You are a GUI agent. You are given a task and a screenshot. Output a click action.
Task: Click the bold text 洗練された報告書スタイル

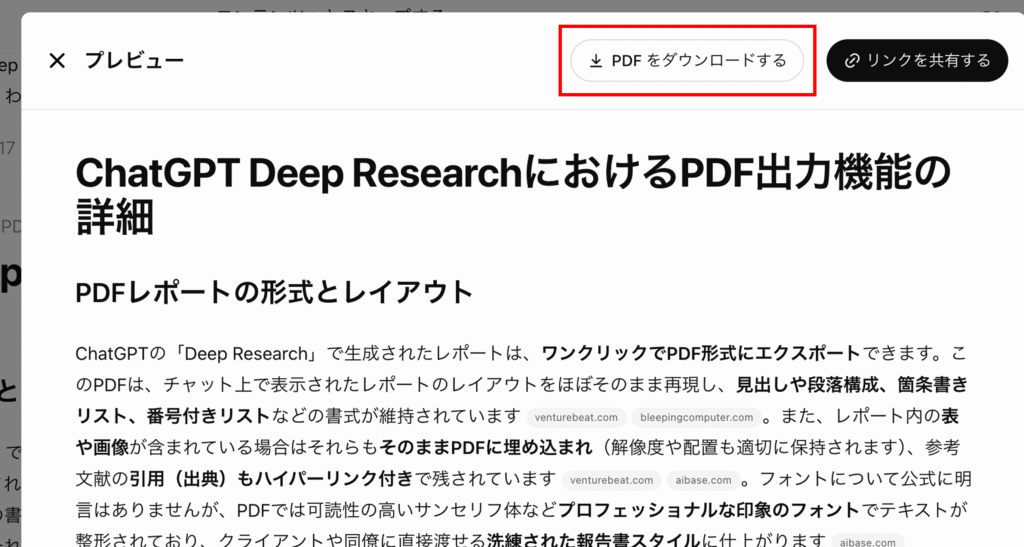594,540
